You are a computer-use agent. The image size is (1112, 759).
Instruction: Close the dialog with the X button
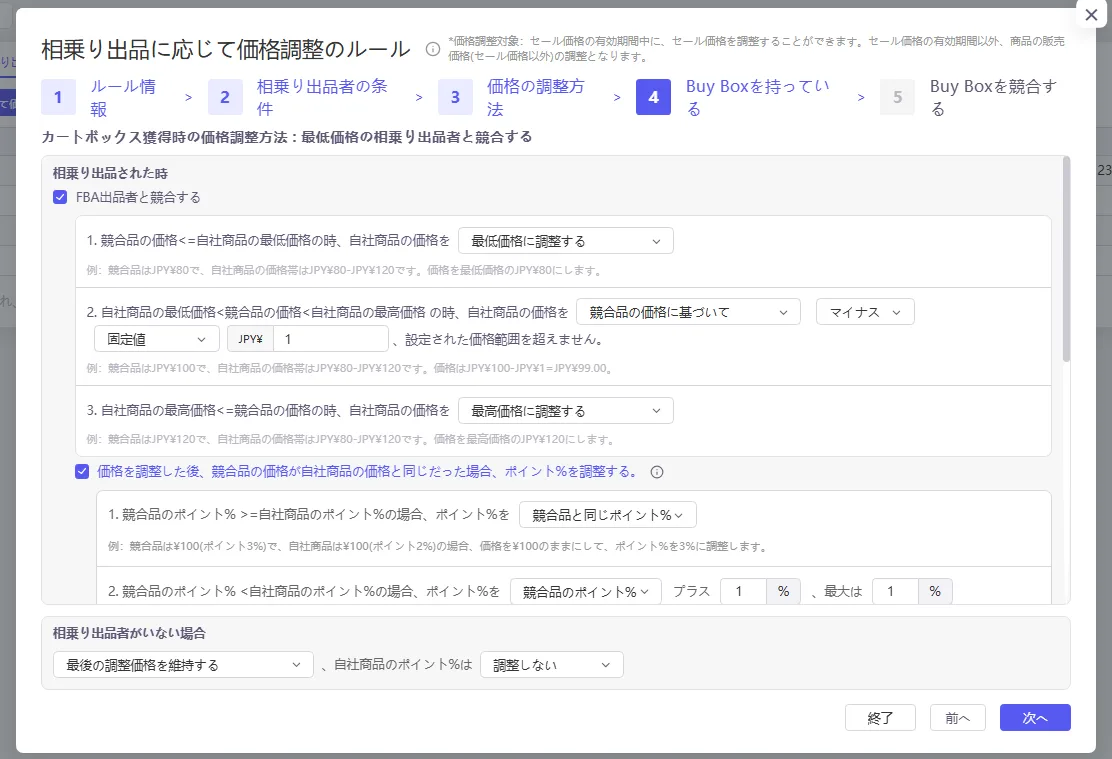[1091, 15]
